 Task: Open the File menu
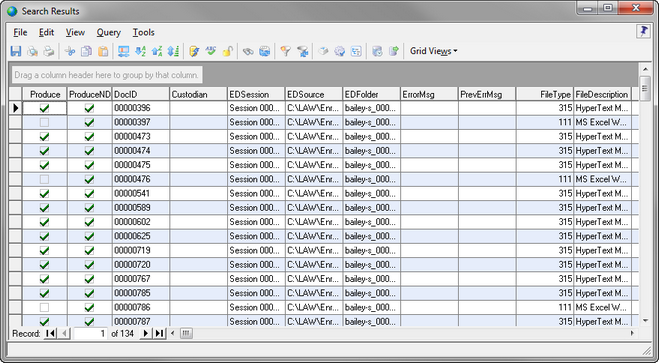point(20,32)
